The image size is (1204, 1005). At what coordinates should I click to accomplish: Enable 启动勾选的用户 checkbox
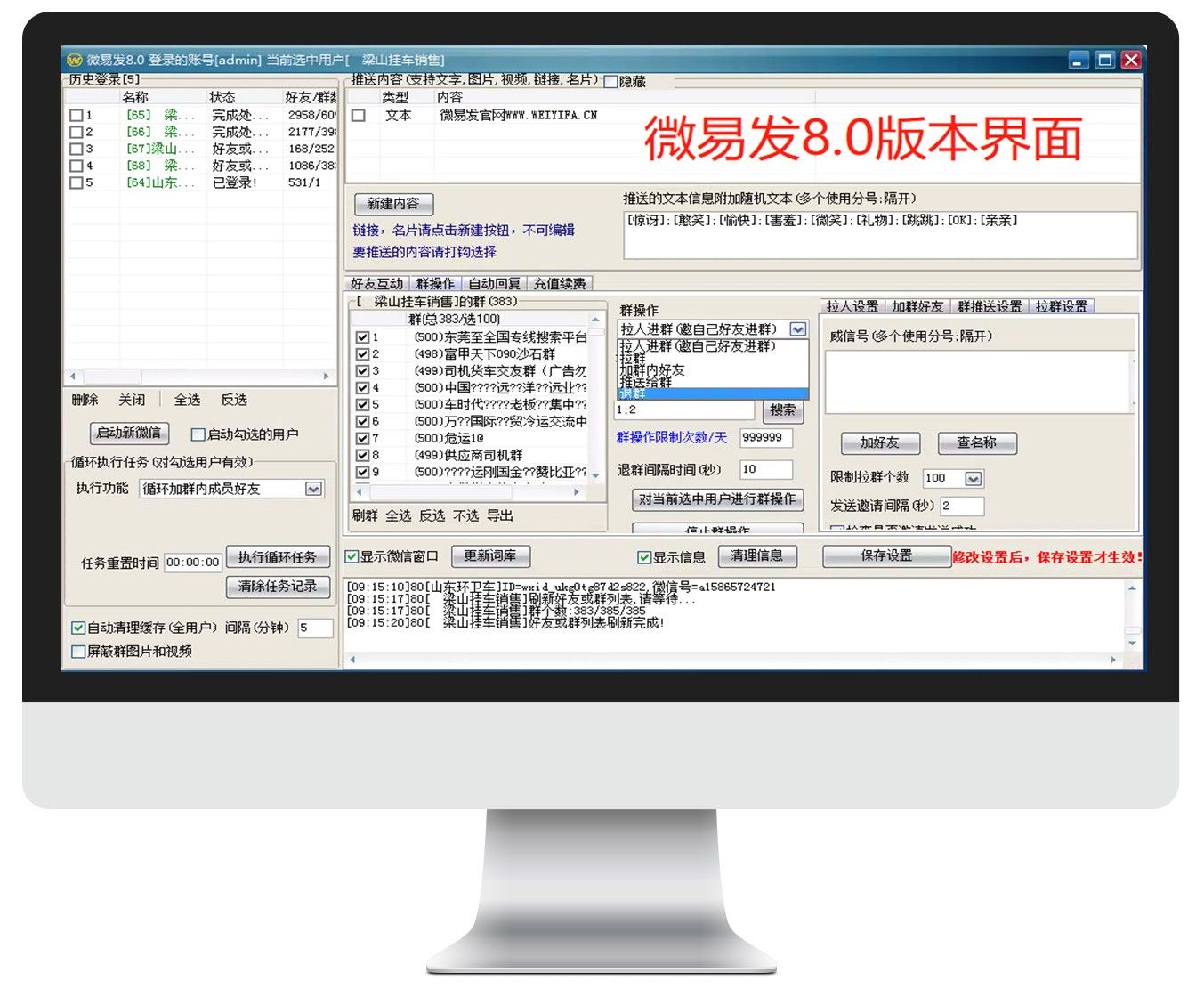click(198, 434)
